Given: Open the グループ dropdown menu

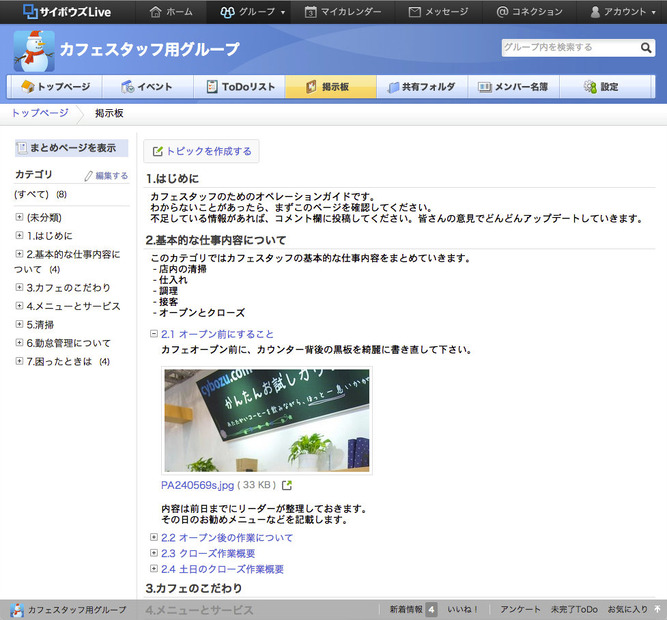Looking at the screenshot, I should coord(250,12).
